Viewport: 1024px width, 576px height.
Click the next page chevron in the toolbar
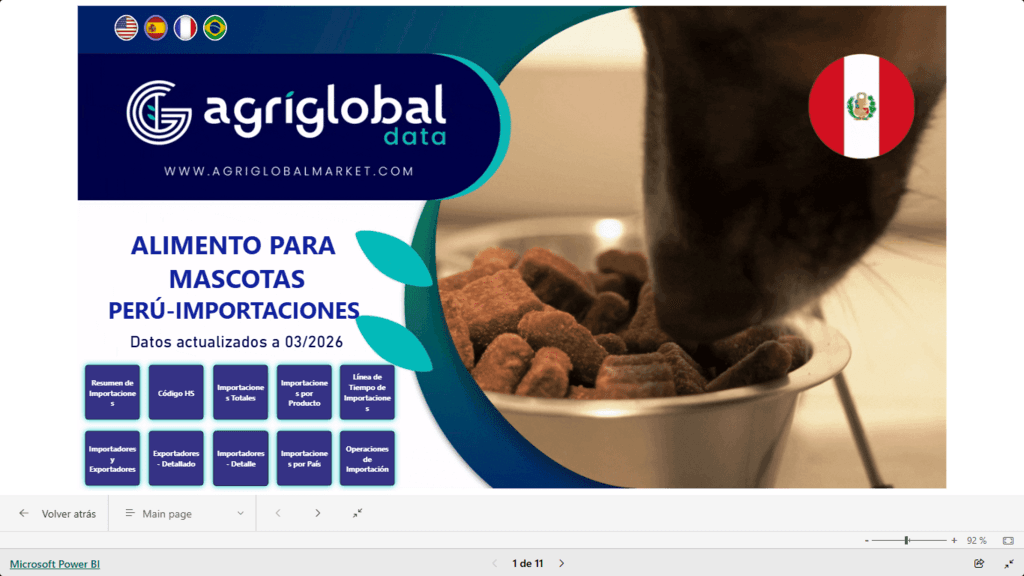pyautogui.click(x=317, y=512)
